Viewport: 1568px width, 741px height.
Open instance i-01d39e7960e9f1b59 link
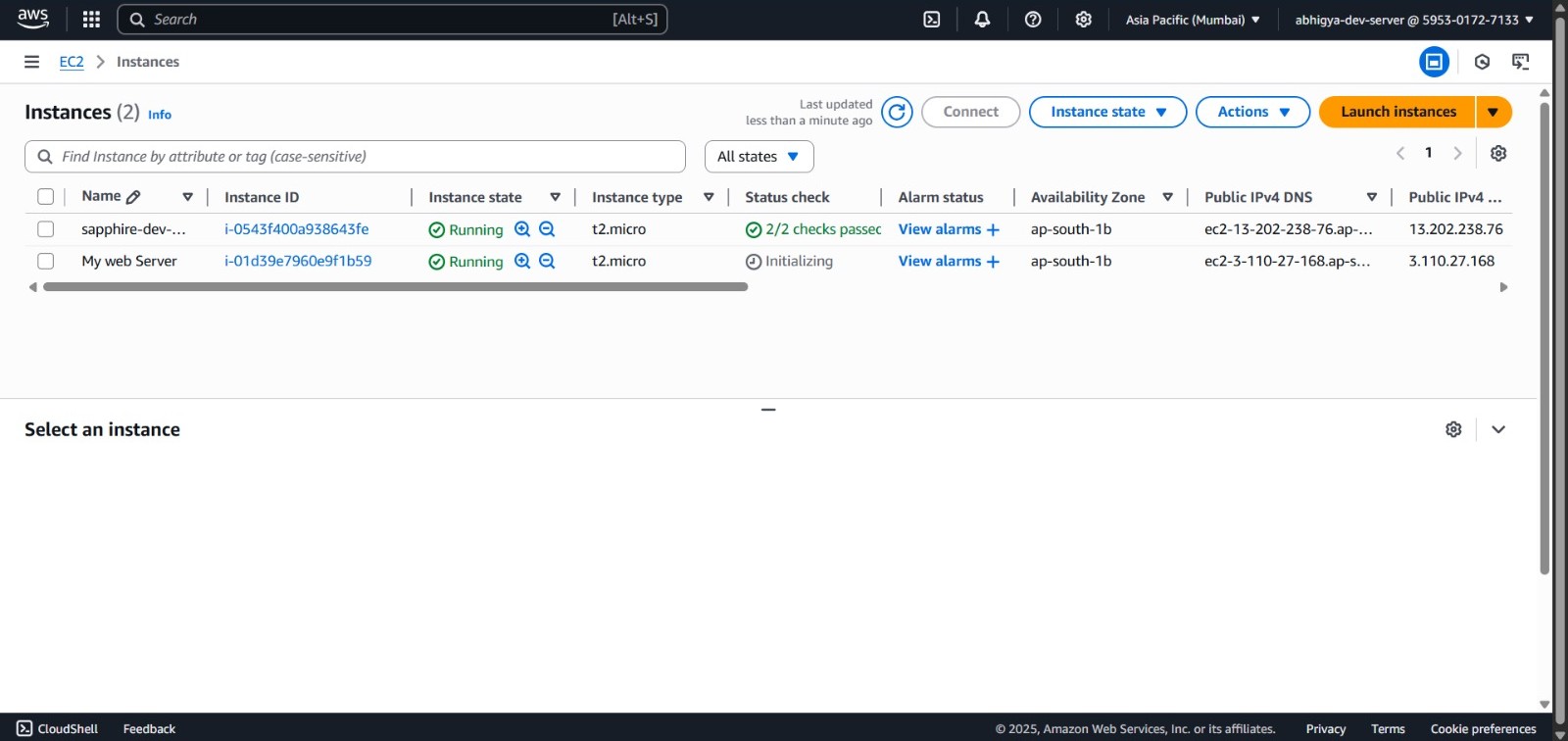[298, 261]
